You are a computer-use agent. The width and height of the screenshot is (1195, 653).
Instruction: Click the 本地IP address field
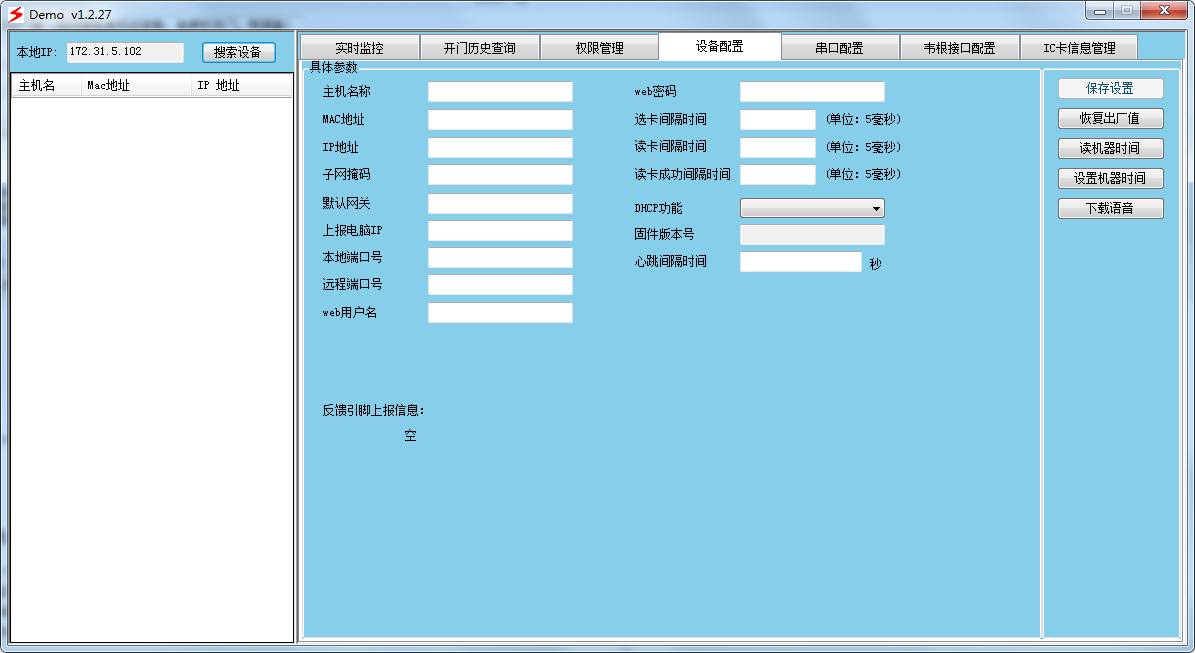click(x=125, y=52)
